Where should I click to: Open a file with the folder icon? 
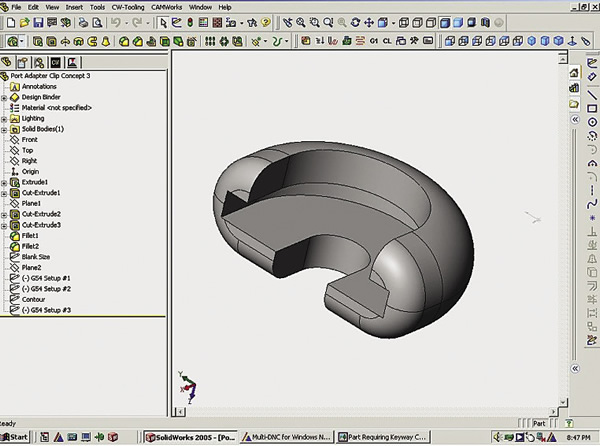point(24,23)
